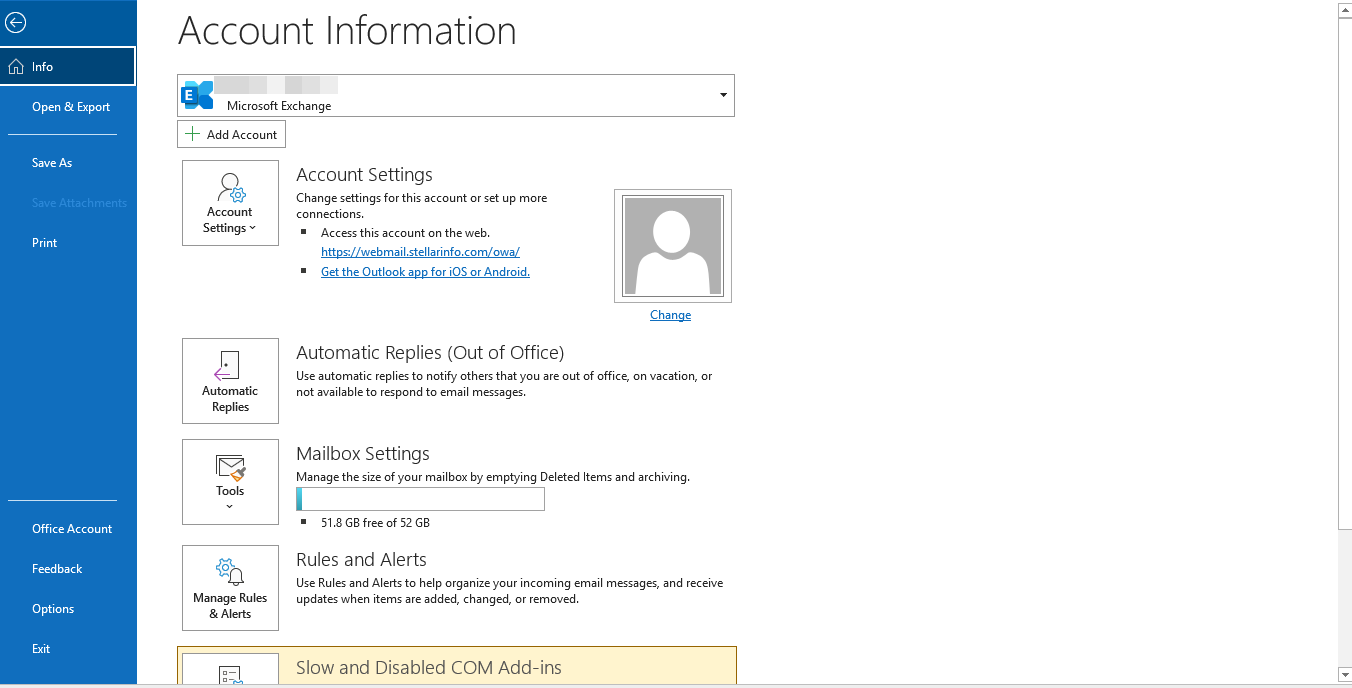Expand the Tools chevron under Mailbox

(230, 507)
